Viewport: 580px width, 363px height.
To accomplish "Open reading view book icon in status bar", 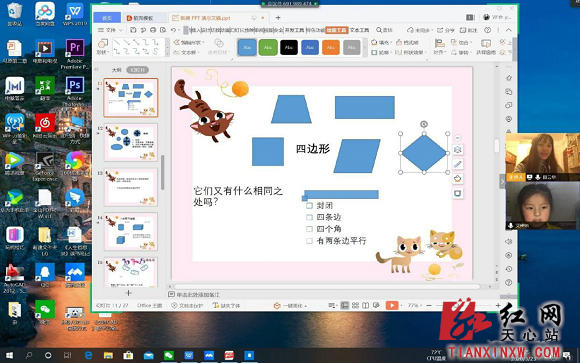I will point(365,305).
